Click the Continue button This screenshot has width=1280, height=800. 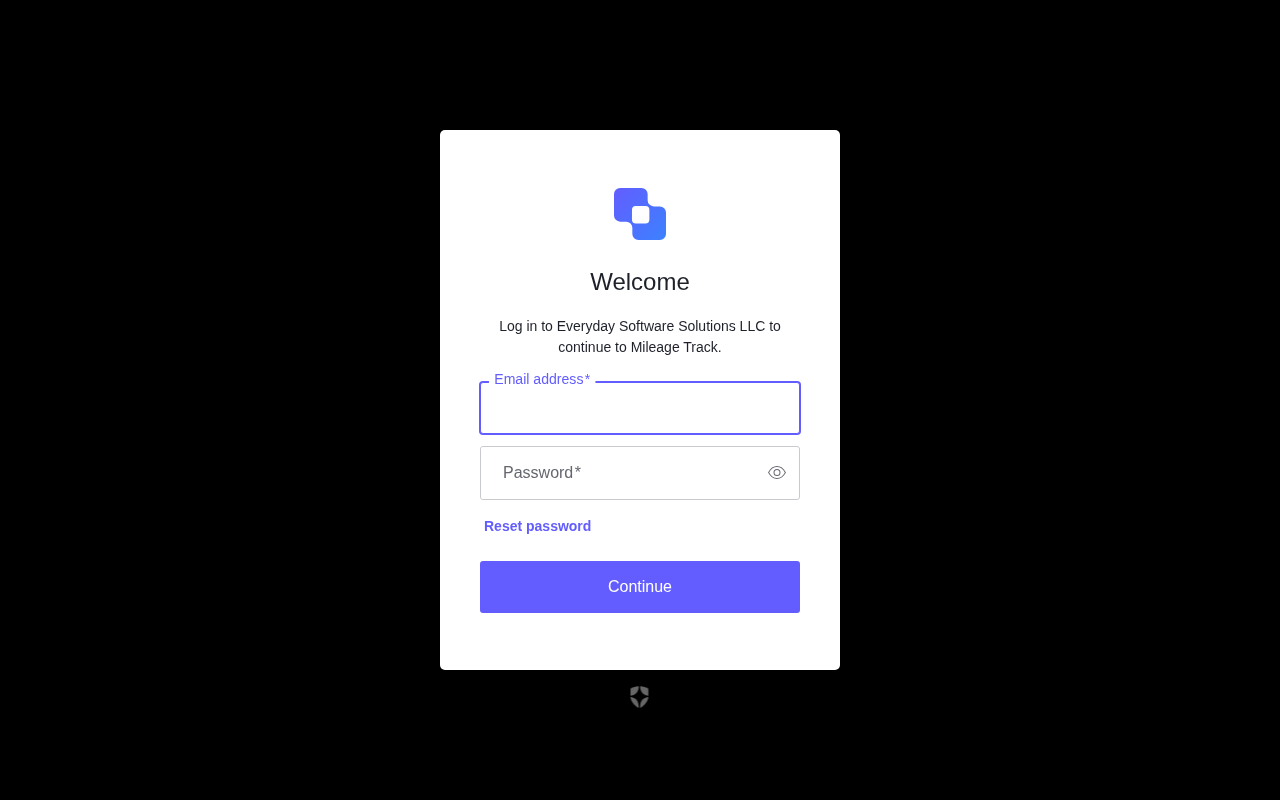click(640, 587)
